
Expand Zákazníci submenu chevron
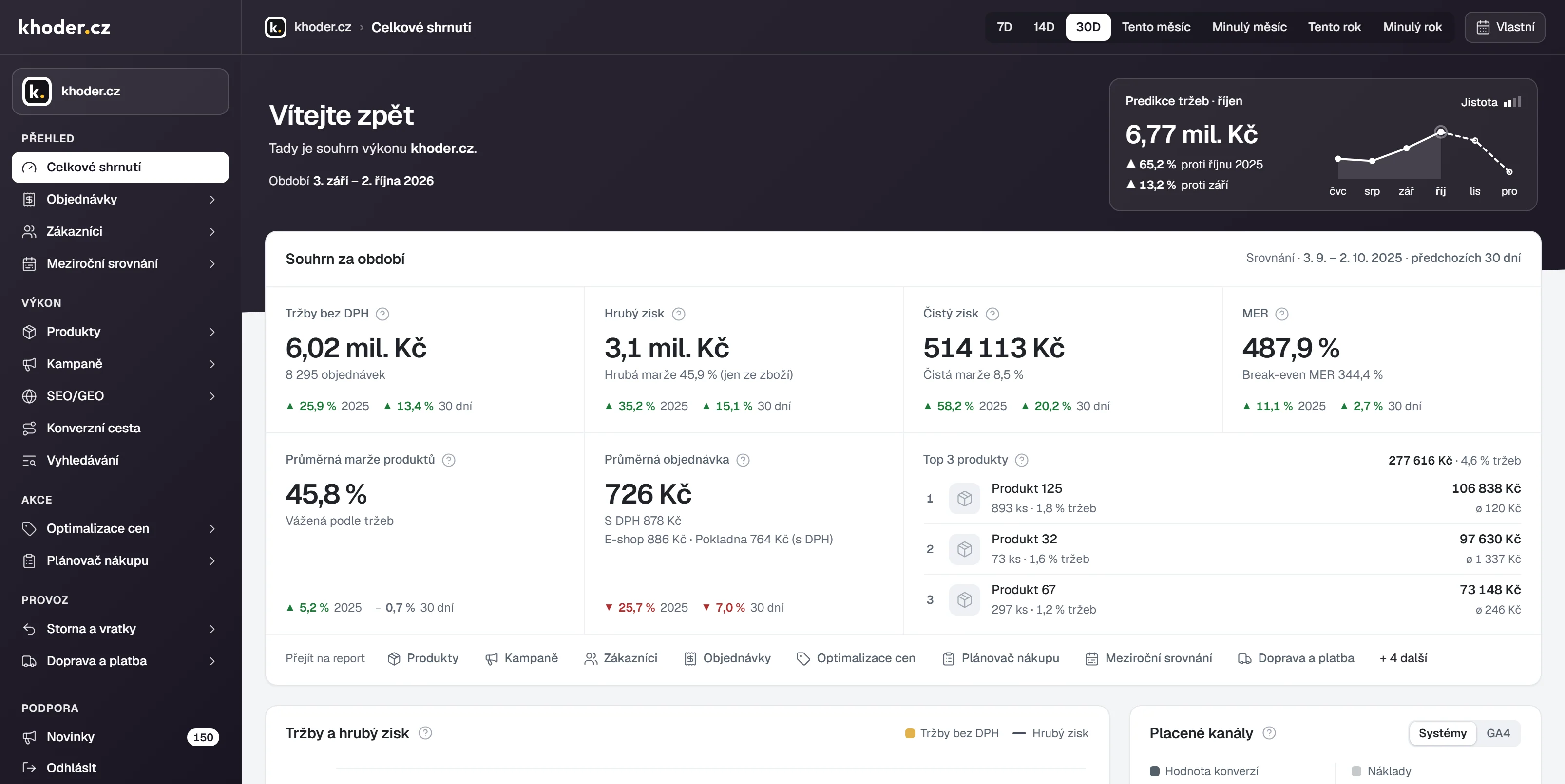(x=212, y=231)
